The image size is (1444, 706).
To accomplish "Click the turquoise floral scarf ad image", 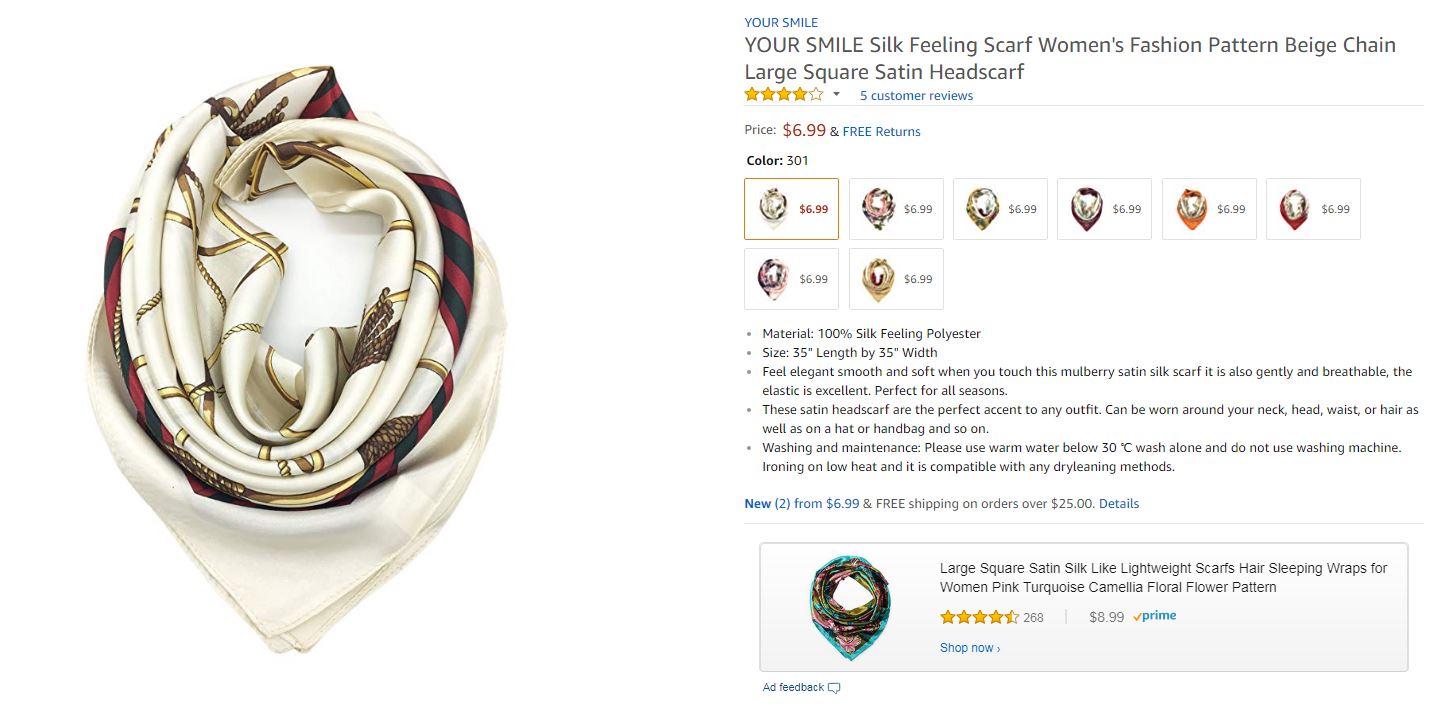I will (x=850, y=608).
